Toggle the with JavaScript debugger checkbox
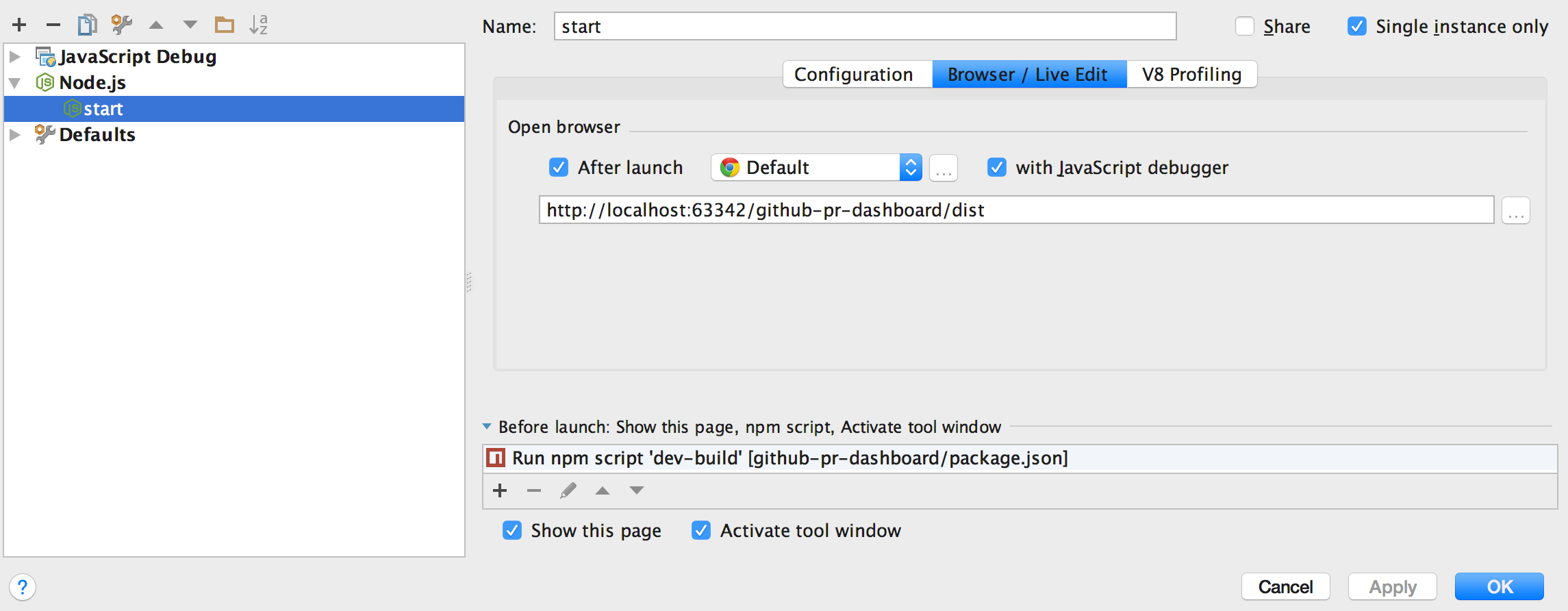 [997, 168]
